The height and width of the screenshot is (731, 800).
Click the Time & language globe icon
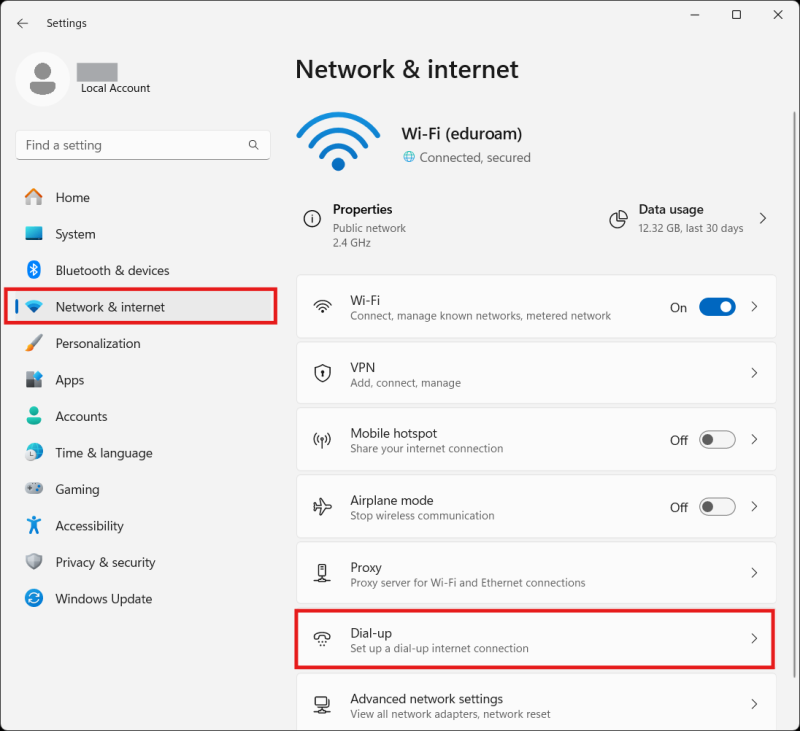pyautogui.click(x=34, y=452)
